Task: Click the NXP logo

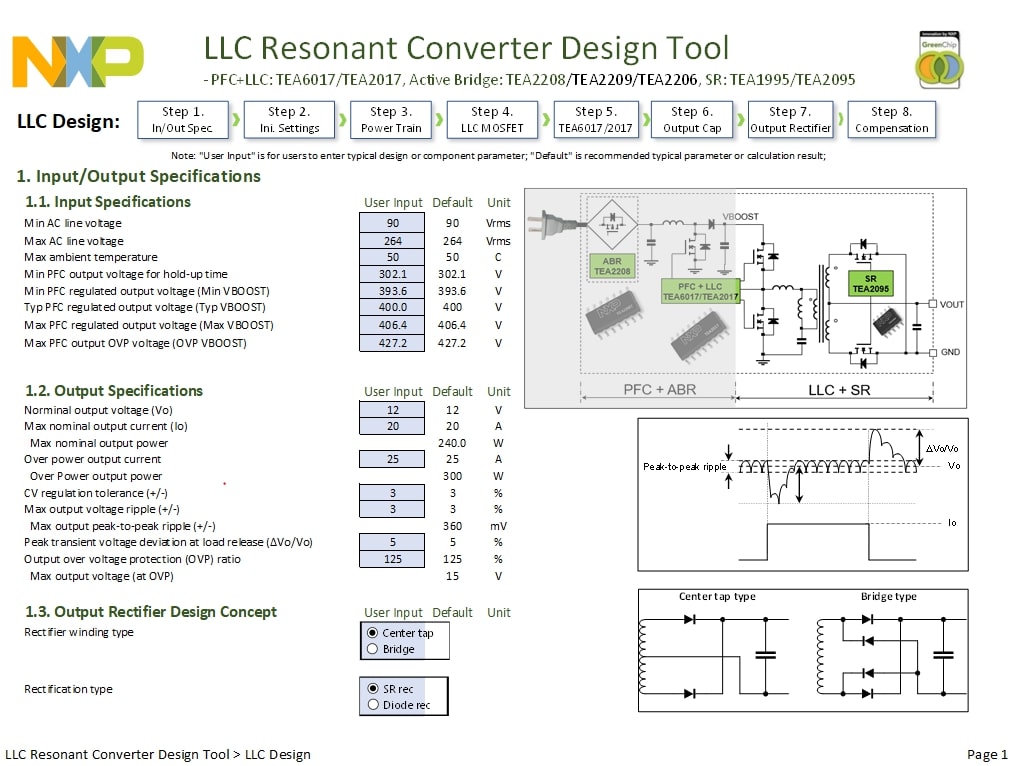Action: (77, 61)
